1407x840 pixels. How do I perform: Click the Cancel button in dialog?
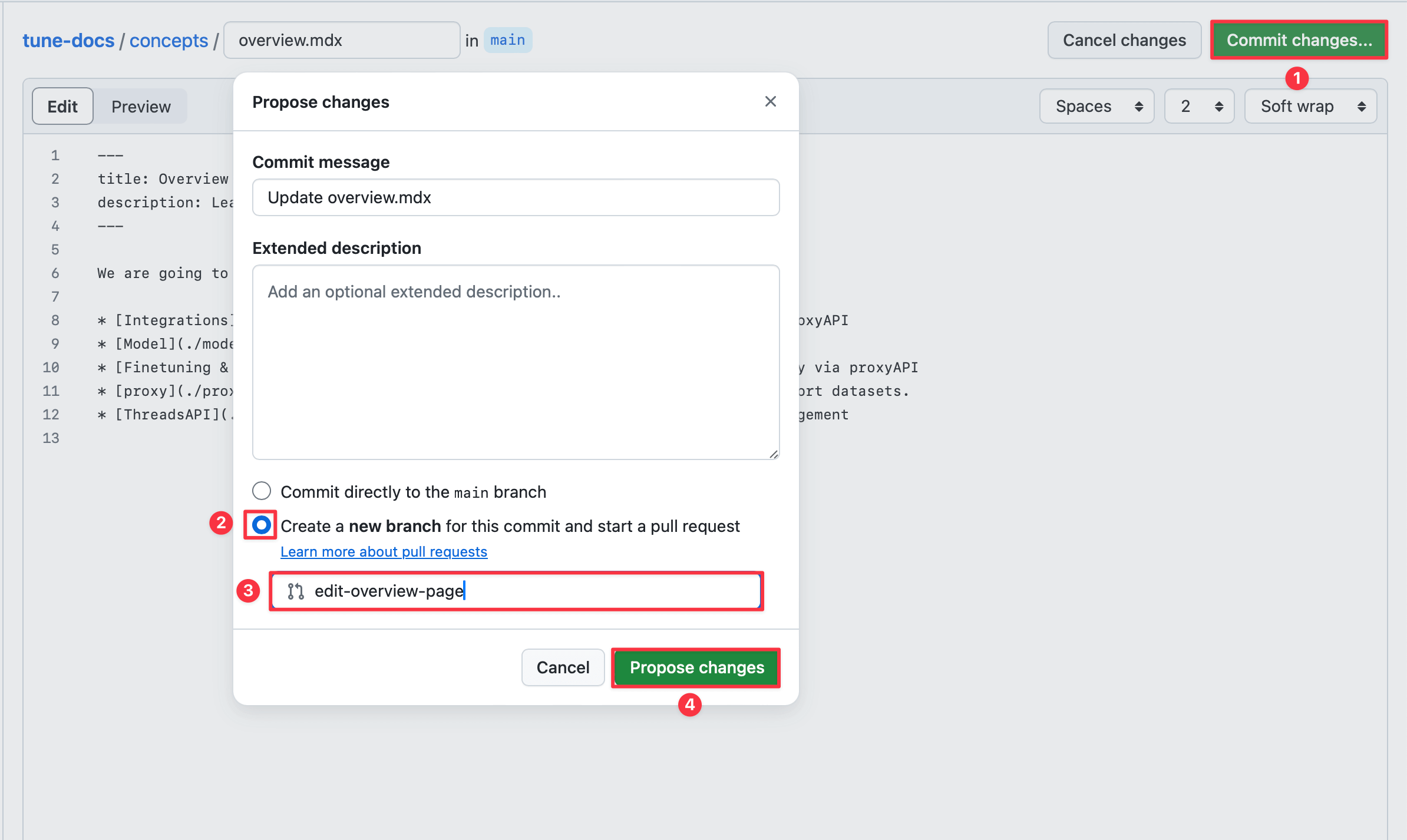562,667
